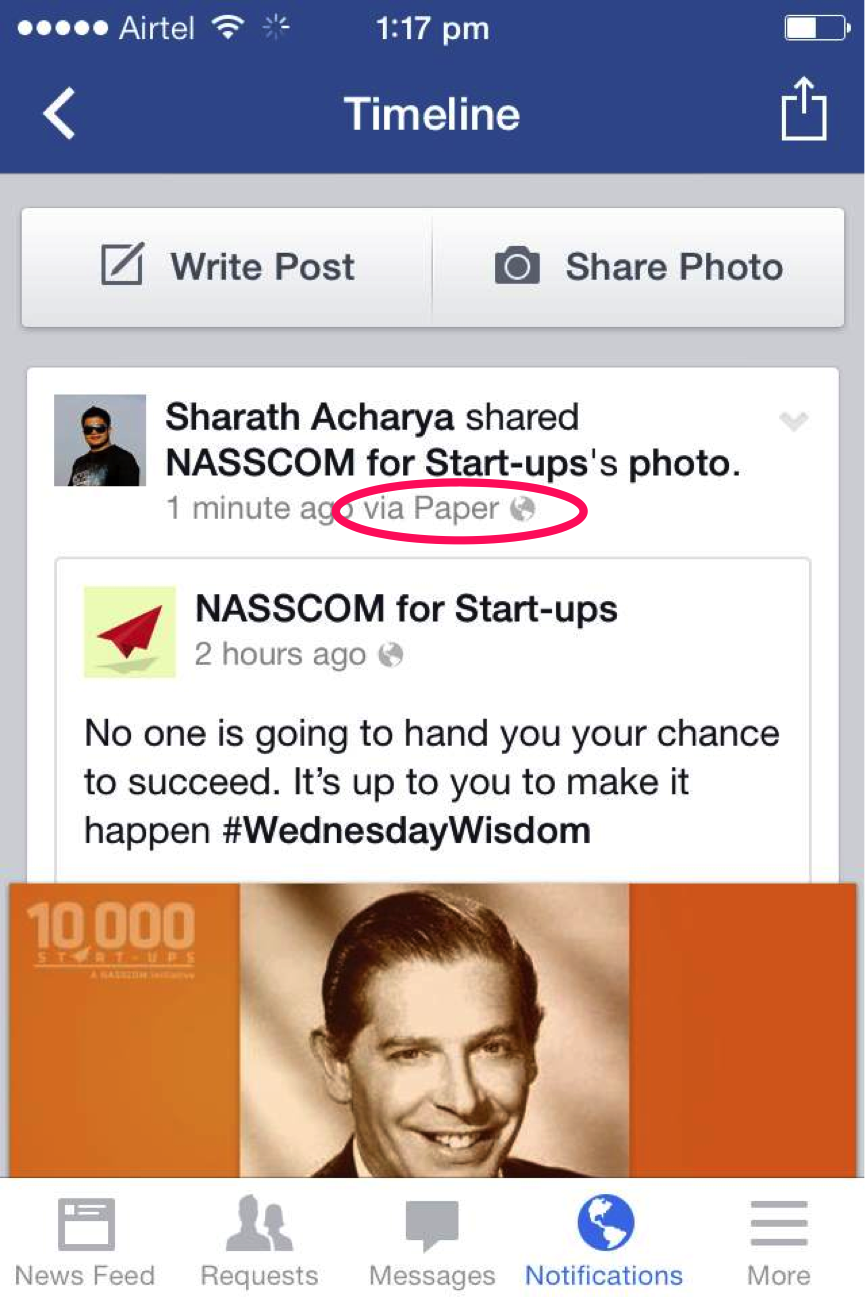
Task: Switch to the Notifications tab
Action: pyautogui.click(x=604, y=1241)
